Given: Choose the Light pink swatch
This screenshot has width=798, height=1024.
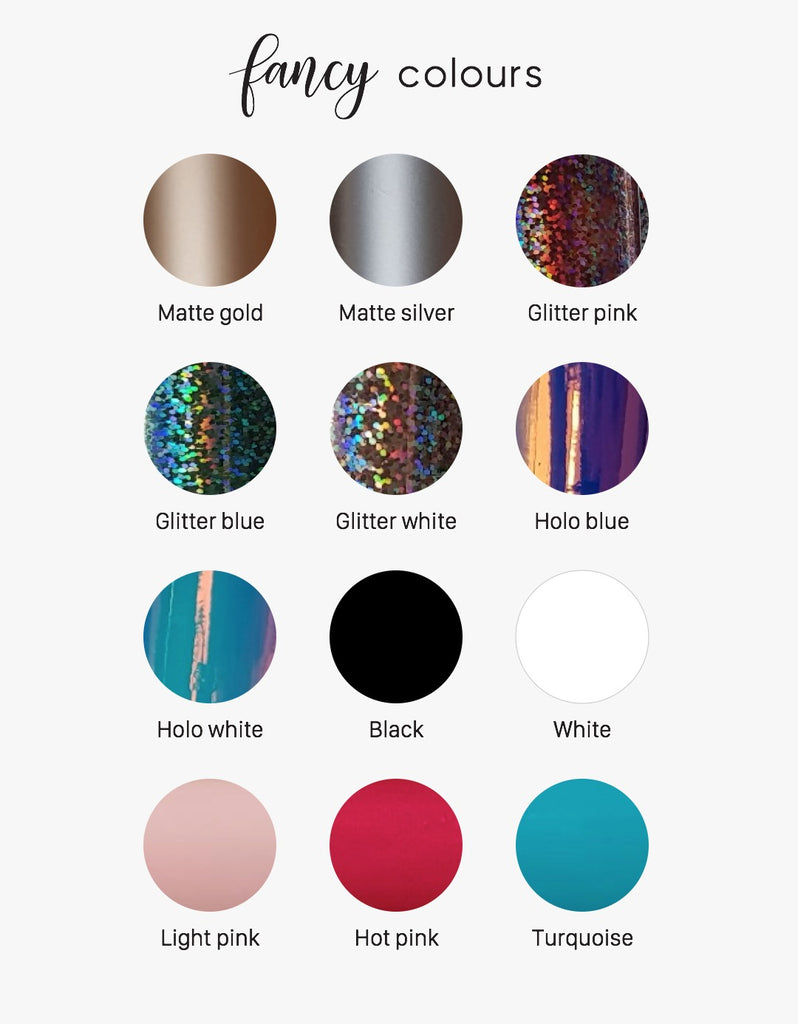Looking at the screenshot, I should [210, 845].
